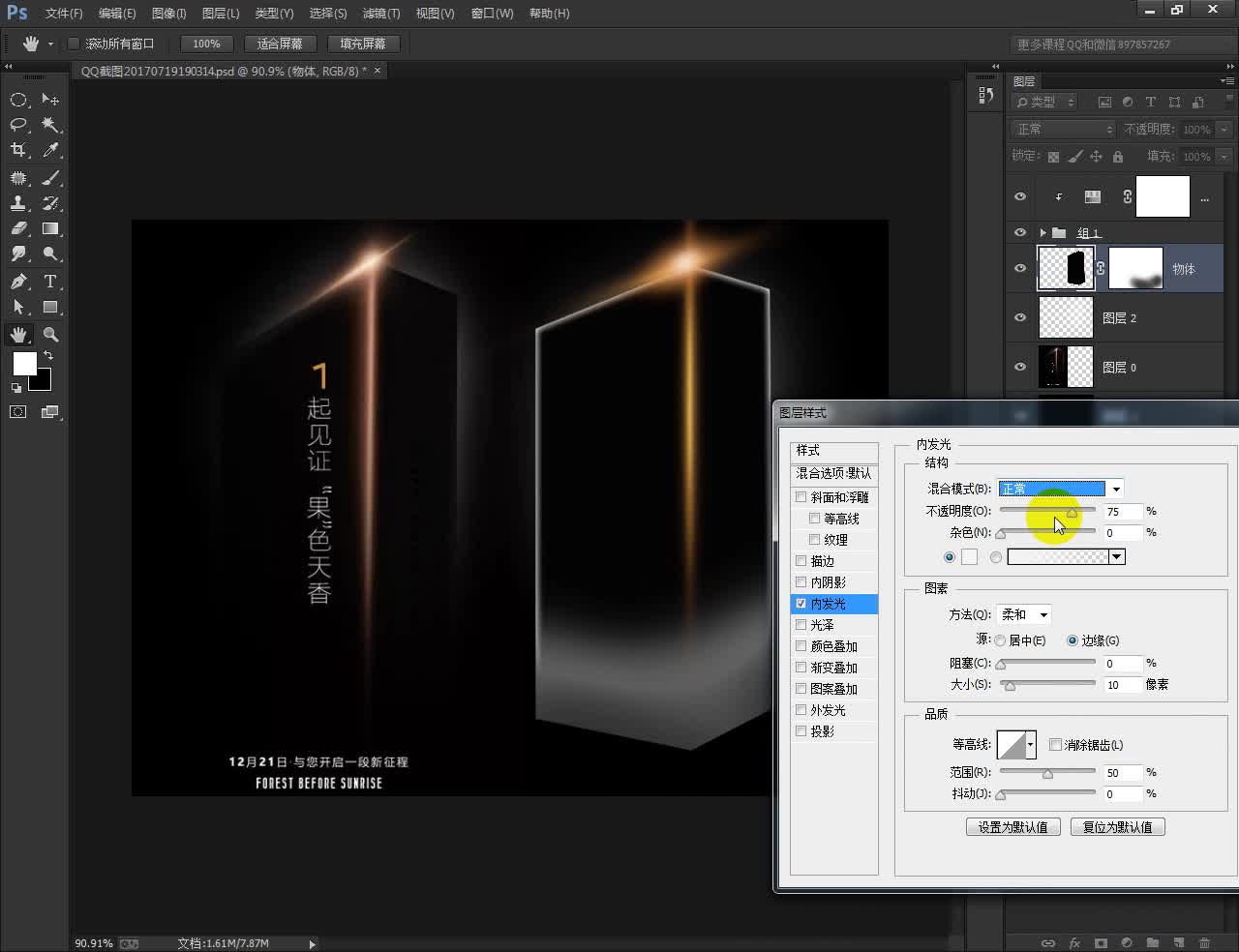
Task: Click the 设置为默认值 button
Action: tap(1012, 826)
